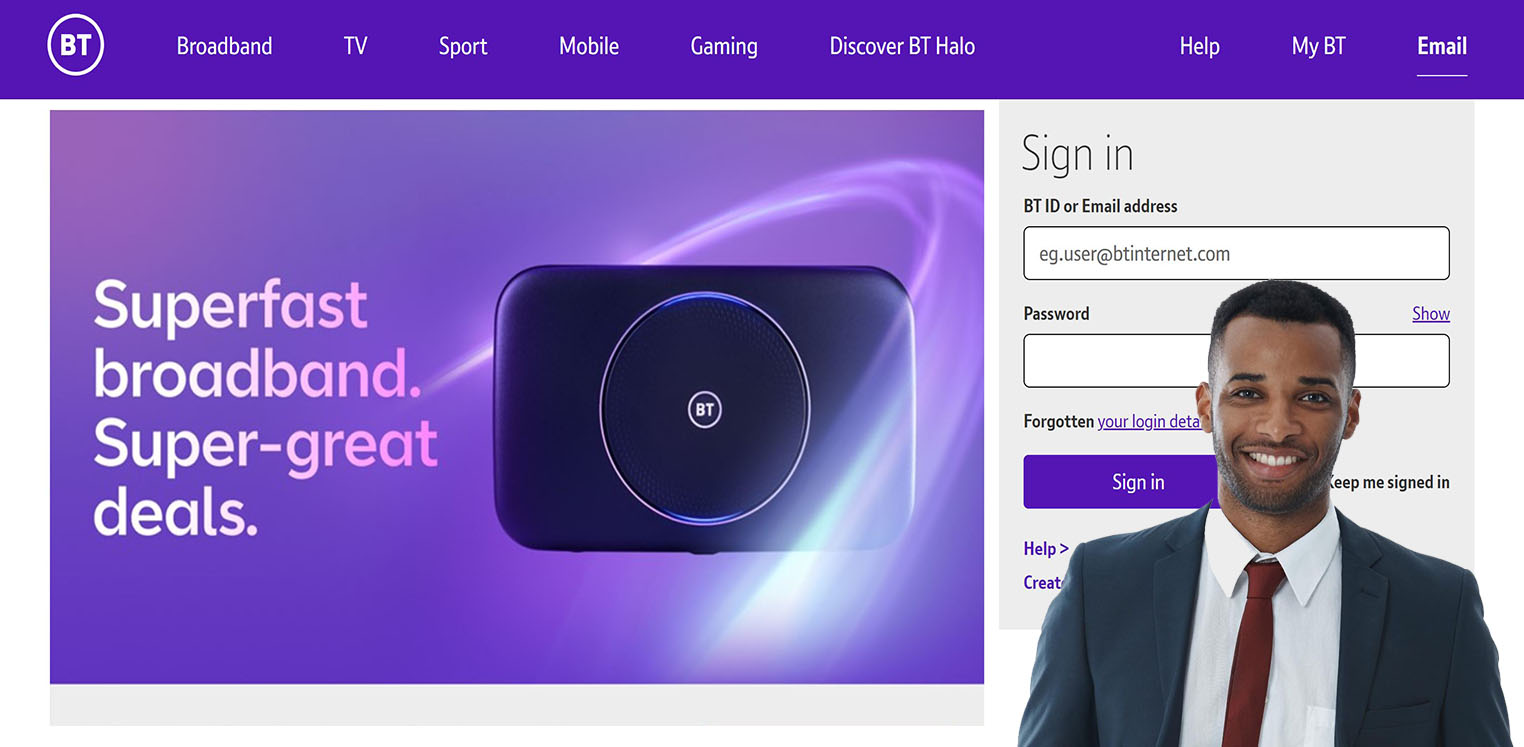Go to the TV section
The image size is (1524, 747).
pos(355,46)
